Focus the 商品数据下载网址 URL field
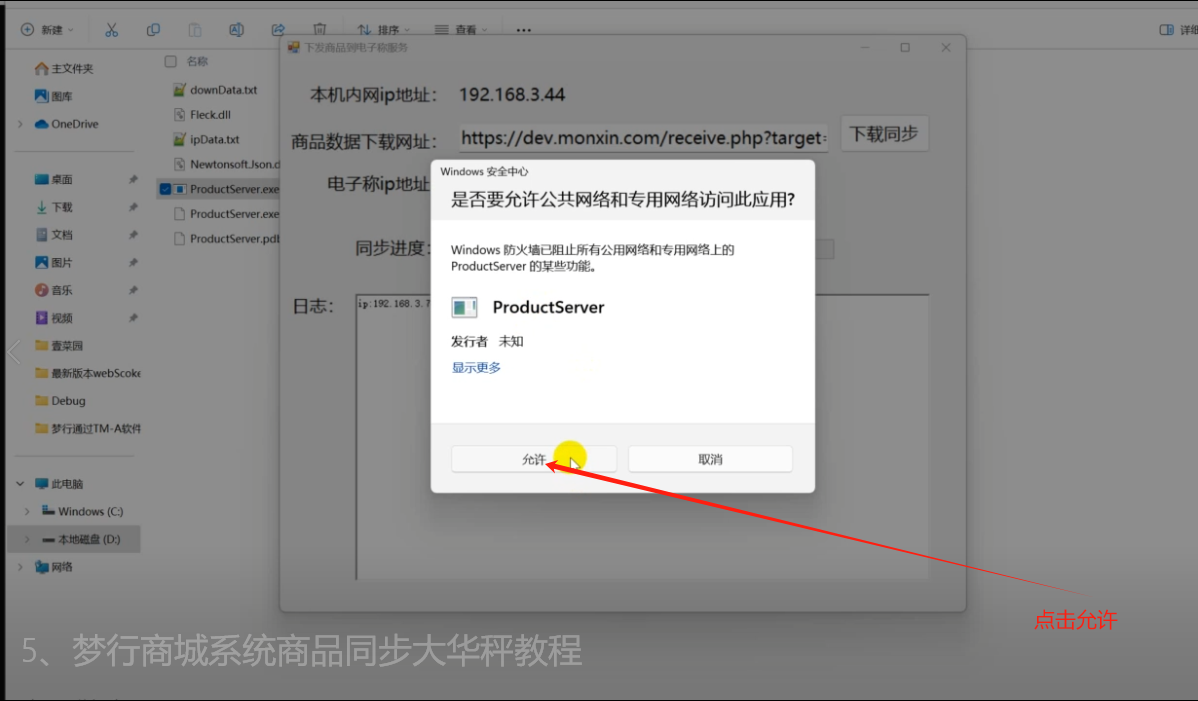 pyautogui.click(x=643, y=138)
